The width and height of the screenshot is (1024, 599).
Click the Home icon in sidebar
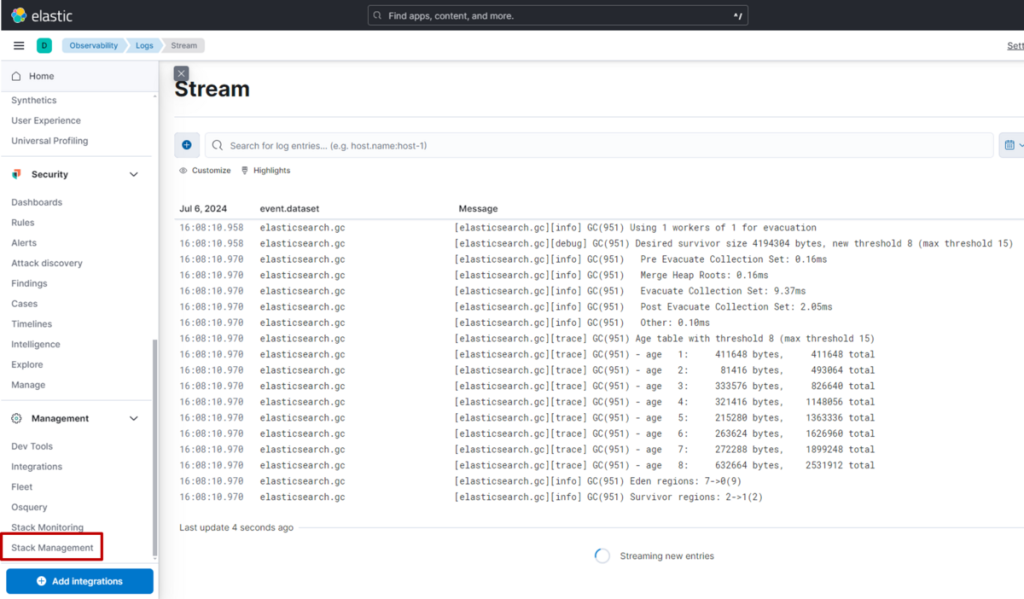coord(16,76)
